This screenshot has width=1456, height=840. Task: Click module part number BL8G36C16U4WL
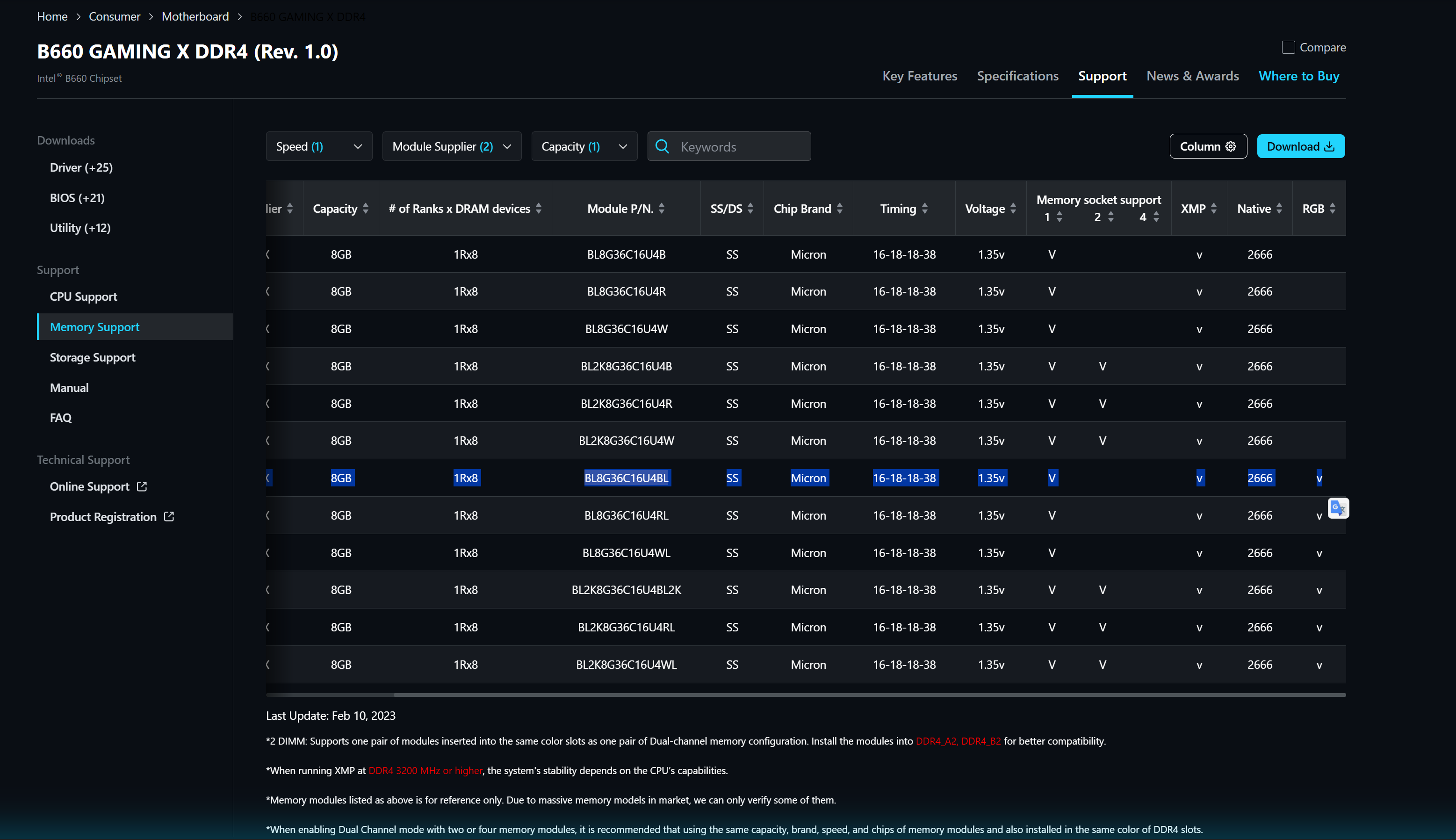click(x=626, y=553)
